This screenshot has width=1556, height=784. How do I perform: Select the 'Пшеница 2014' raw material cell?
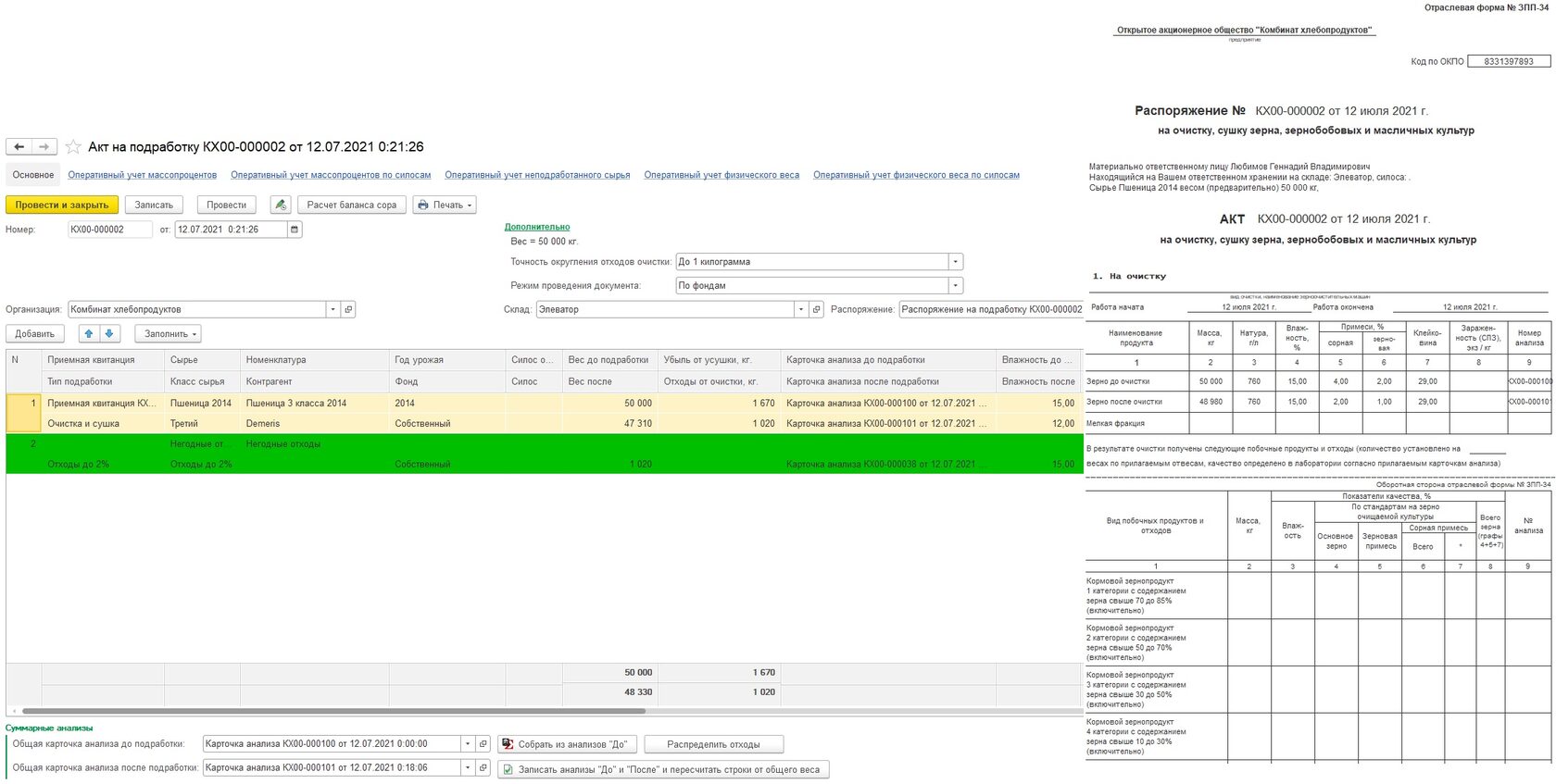[202, 404]
